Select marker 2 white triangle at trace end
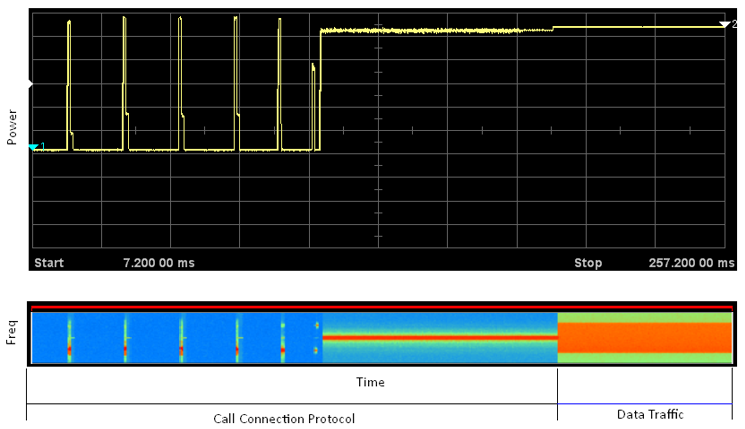The image size is (745, 429). pos(725,24)
